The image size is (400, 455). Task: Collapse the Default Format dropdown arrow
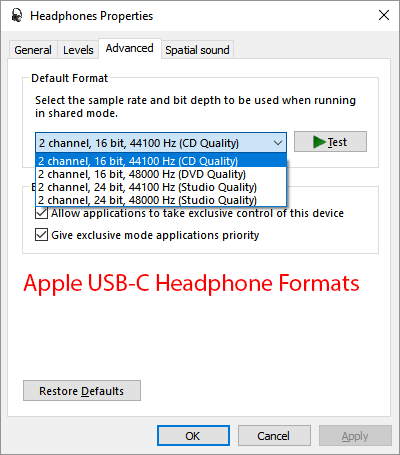pyautogui.click(x=278, y=143)
